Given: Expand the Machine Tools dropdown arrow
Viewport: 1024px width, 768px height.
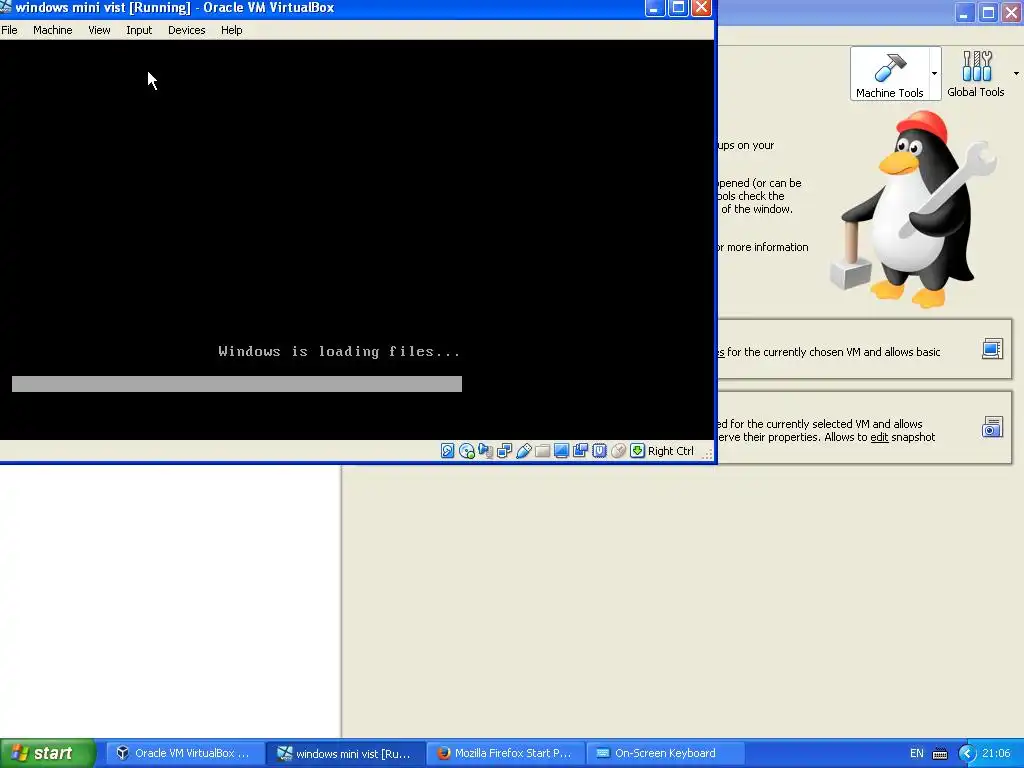Looking at the screenshot, I should [x=935, y=73].
